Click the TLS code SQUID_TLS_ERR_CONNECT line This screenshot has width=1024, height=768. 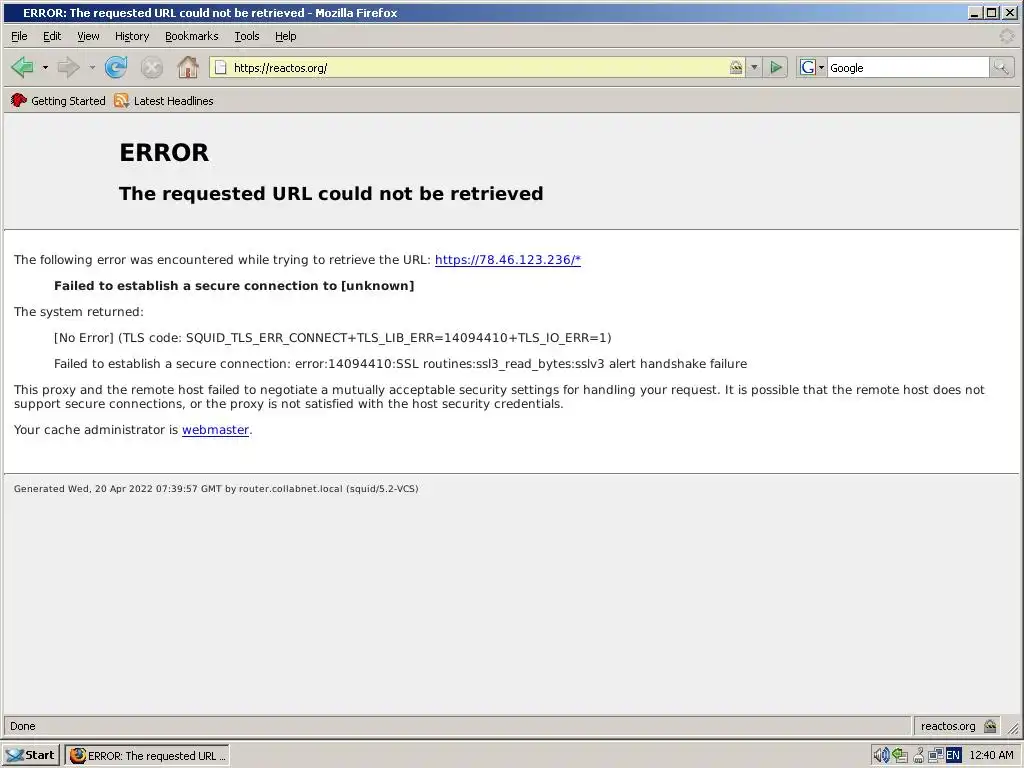[x=332, y=338]
